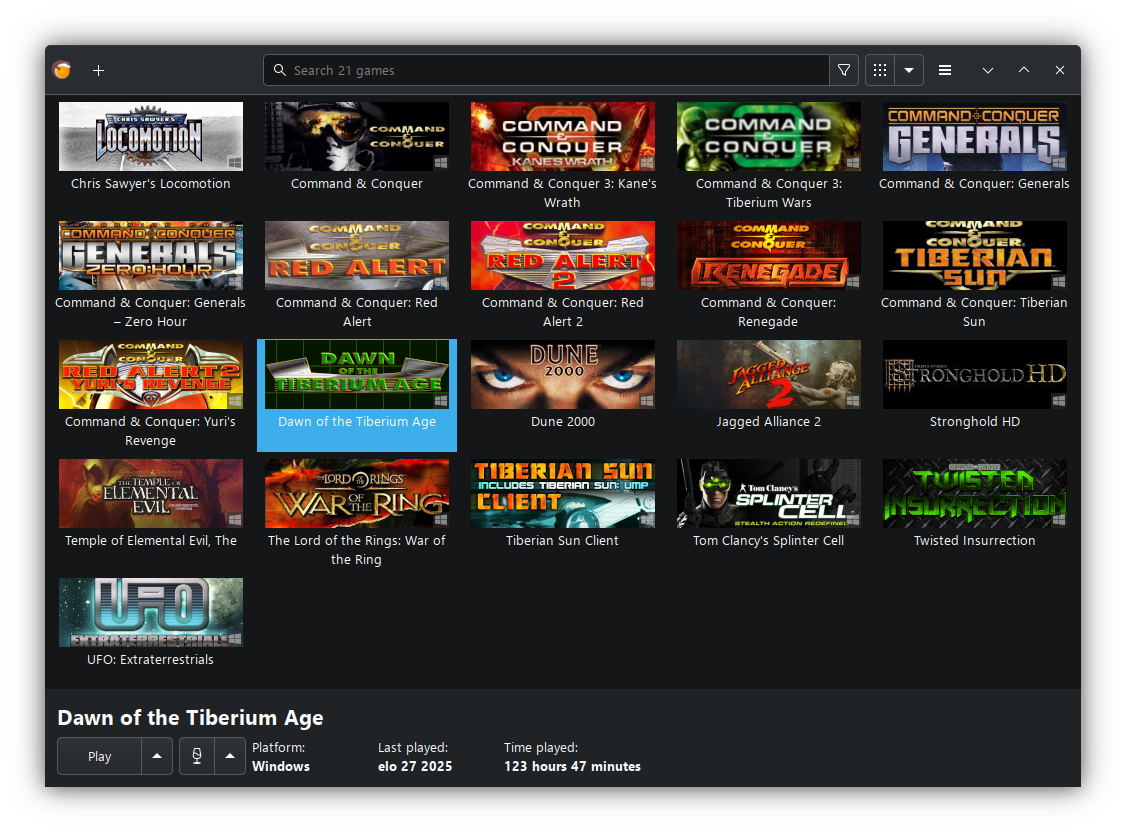Click the 'Temple of Elemental Evil, The' label
This screenshot has height=832, width=1126.
tap(151, 541)
